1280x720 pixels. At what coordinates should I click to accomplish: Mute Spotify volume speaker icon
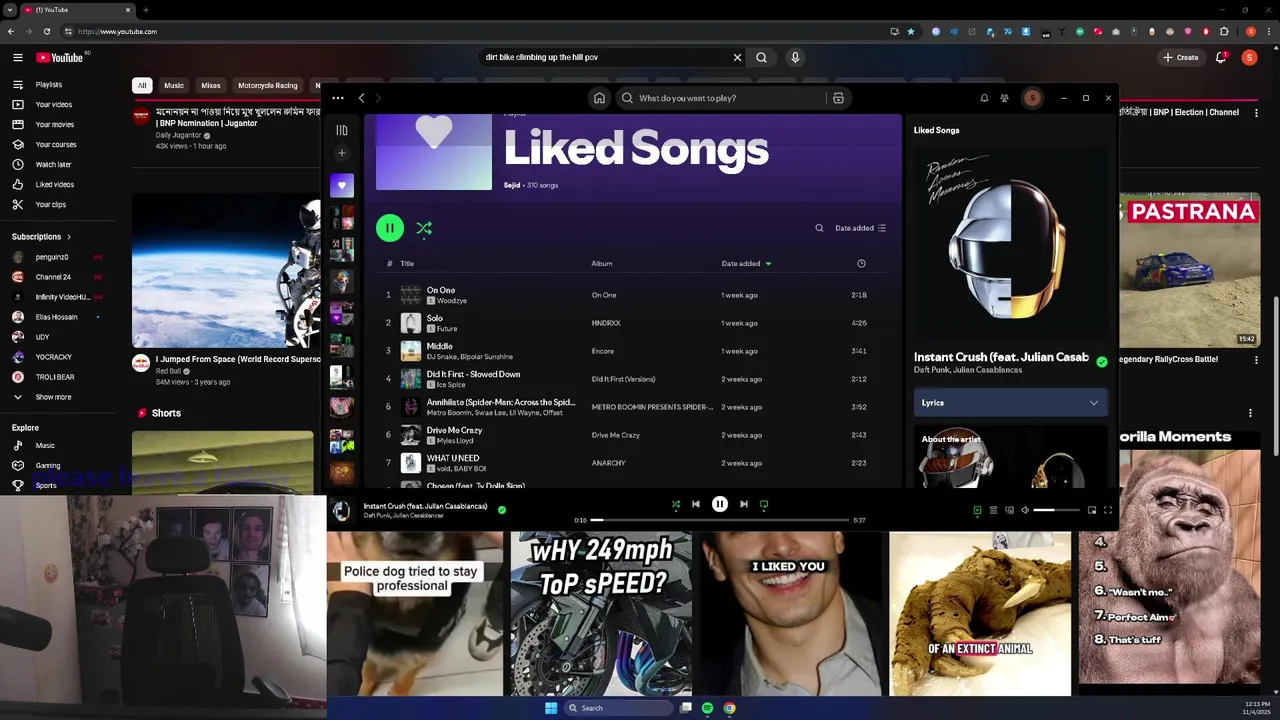[x=1025, y=510]
